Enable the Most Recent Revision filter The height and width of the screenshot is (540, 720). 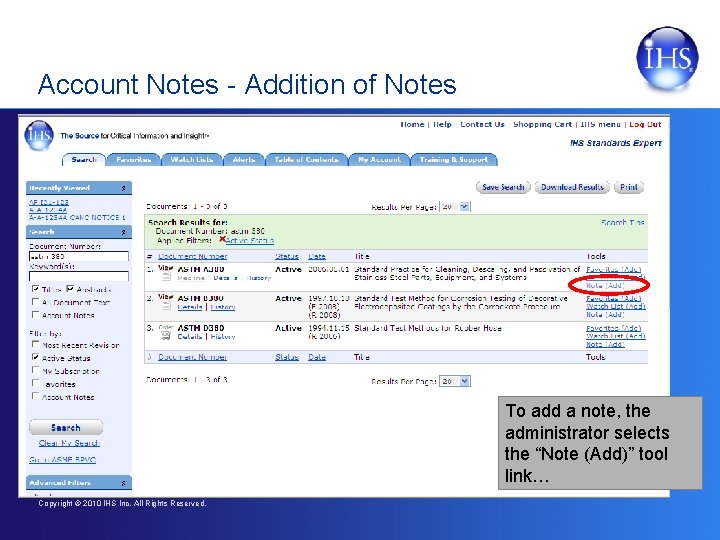tap(35, 344)
